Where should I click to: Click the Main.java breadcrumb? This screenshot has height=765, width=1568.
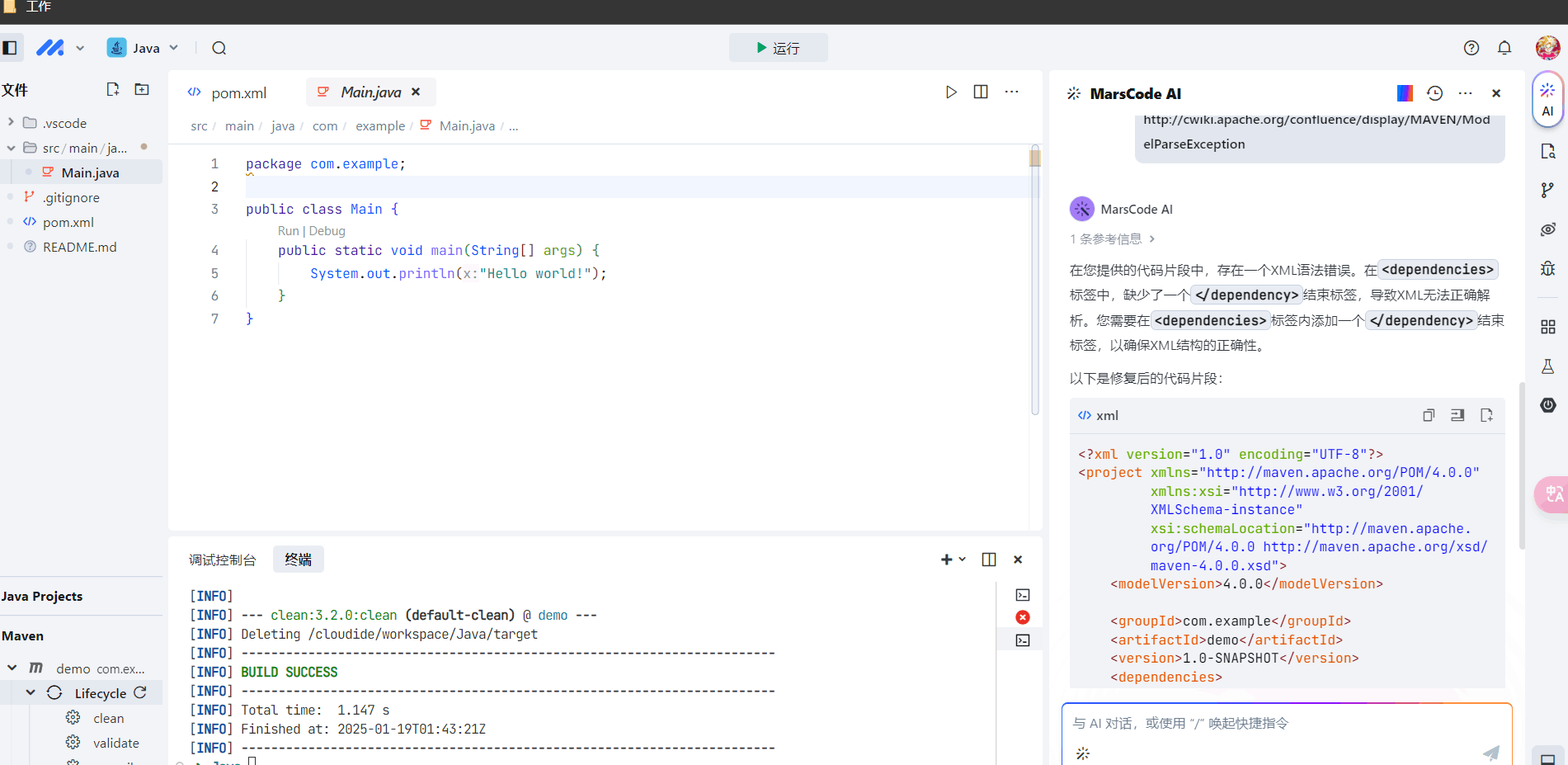pyautogui.click(x=467, y=126)
